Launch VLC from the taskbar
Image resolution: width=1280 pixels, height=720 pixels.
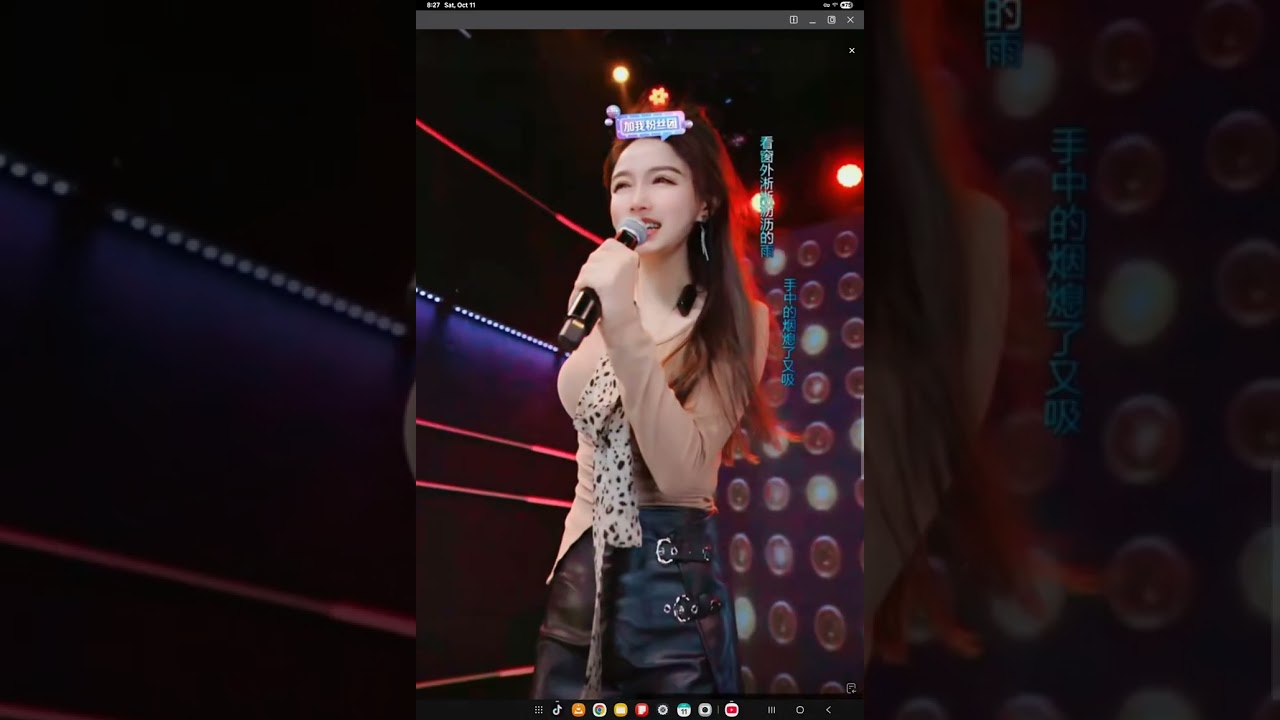pos(578,710)
